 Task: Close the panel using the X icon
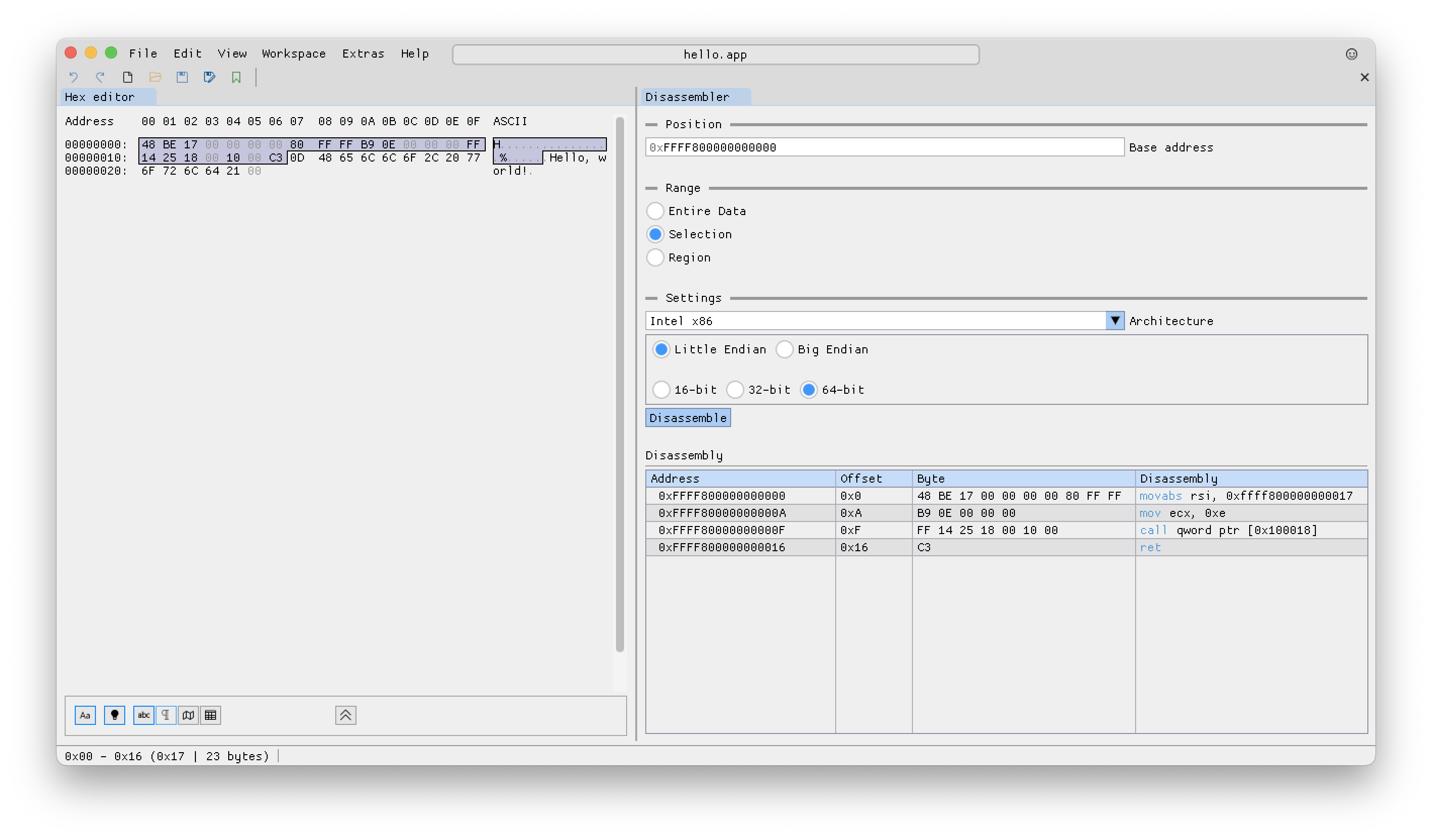[x=1364, y=77]
